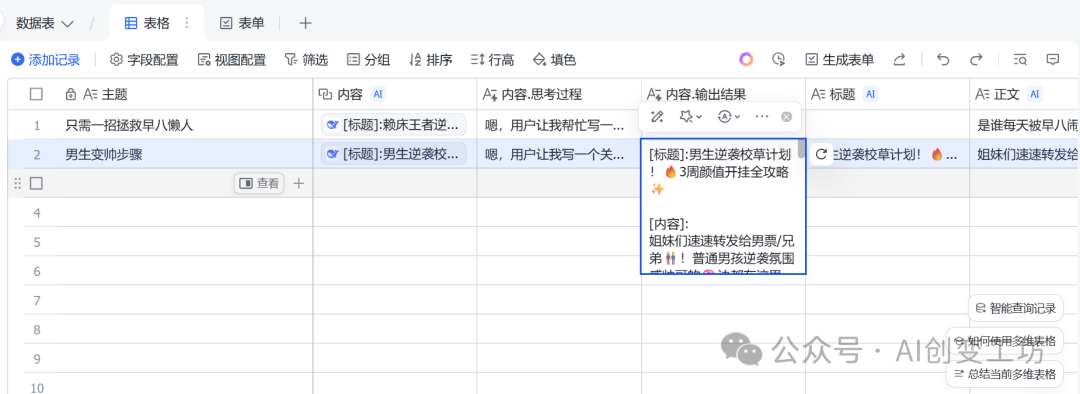Click the lock icon in 主题 header
The height and width of the screenshot is (394, 1080).
click(x=70, y=94)
